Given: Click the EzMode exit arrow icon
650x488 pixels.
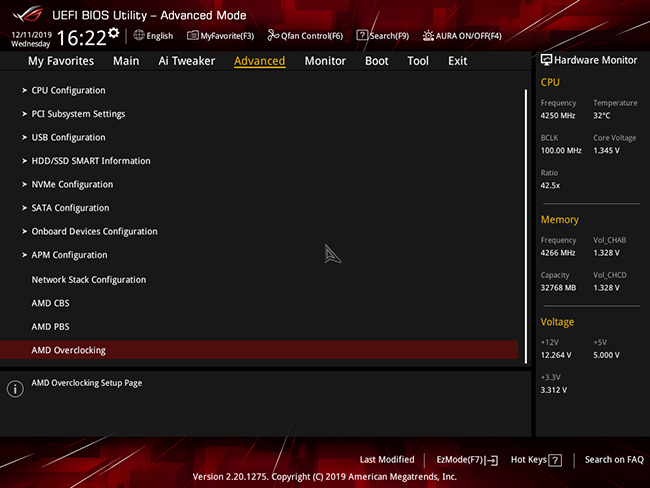Looking at the screenshot, I should [492, 460].
